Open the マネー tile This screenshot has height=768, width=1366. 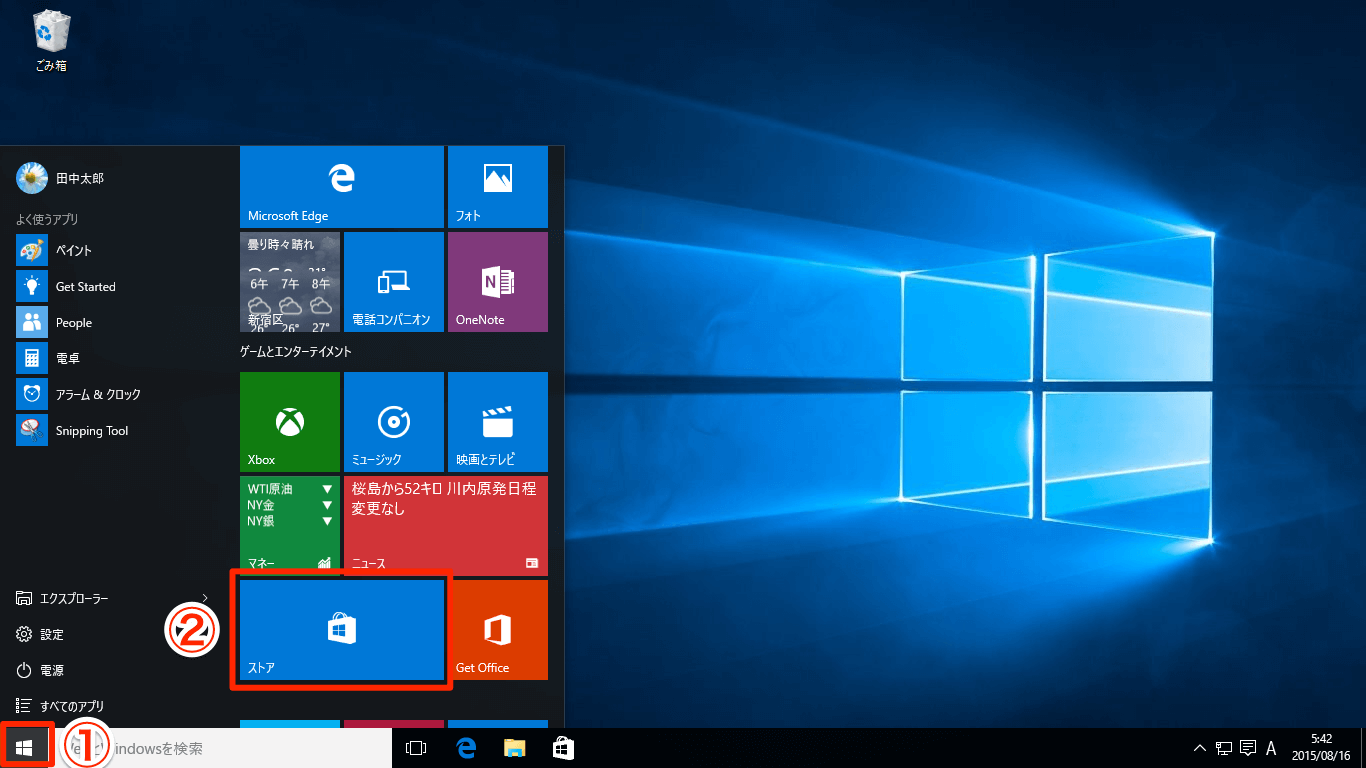290,526
